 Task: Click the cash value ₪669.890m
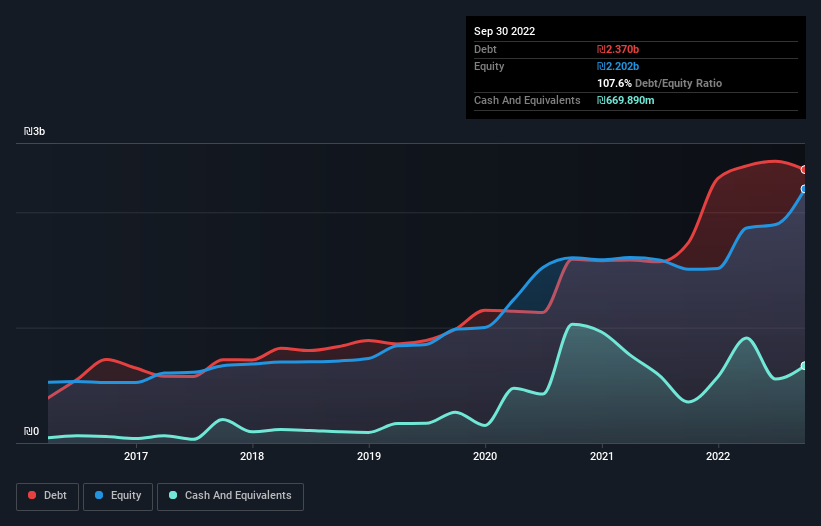point(626,100)
